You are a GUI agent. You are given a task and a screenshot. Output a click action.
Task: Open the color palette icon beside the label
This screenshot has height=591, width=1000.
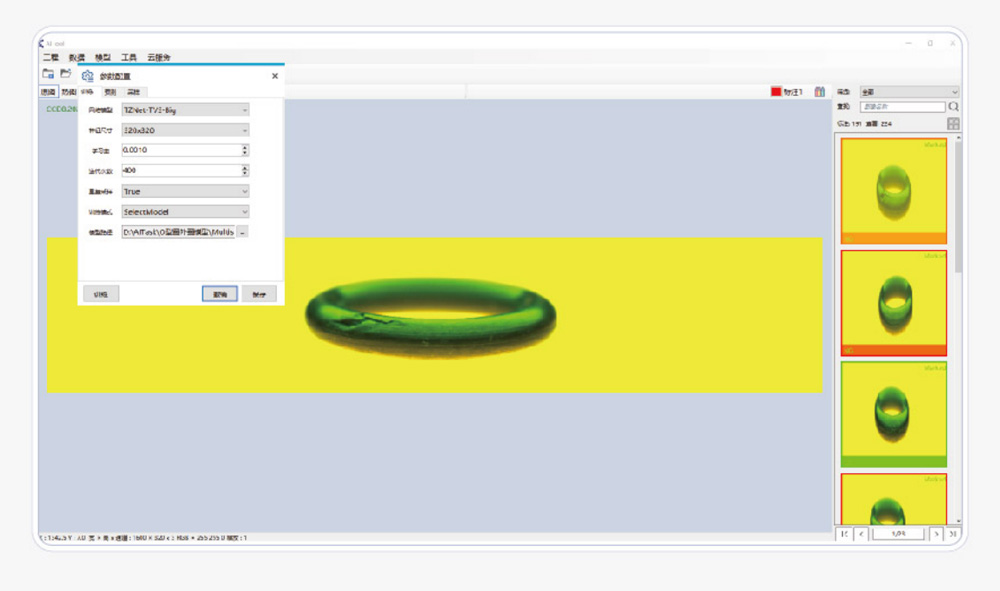[x=820, y=92]
